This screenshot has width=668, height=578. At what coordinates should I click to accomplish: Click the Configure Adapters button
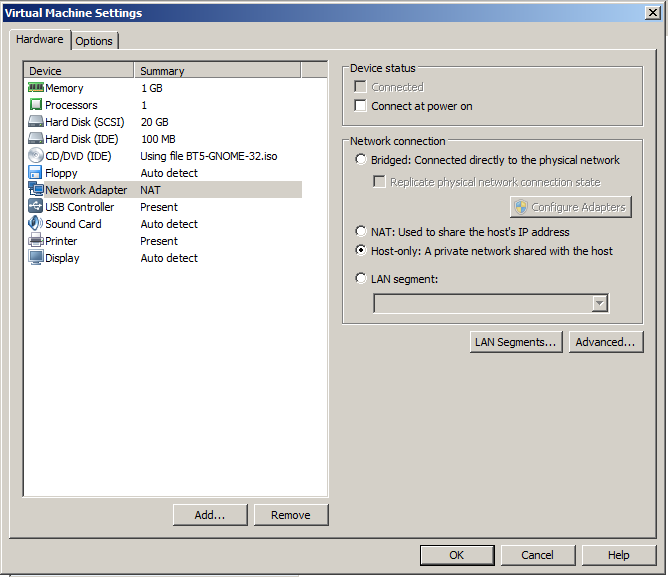pos(571,207)
